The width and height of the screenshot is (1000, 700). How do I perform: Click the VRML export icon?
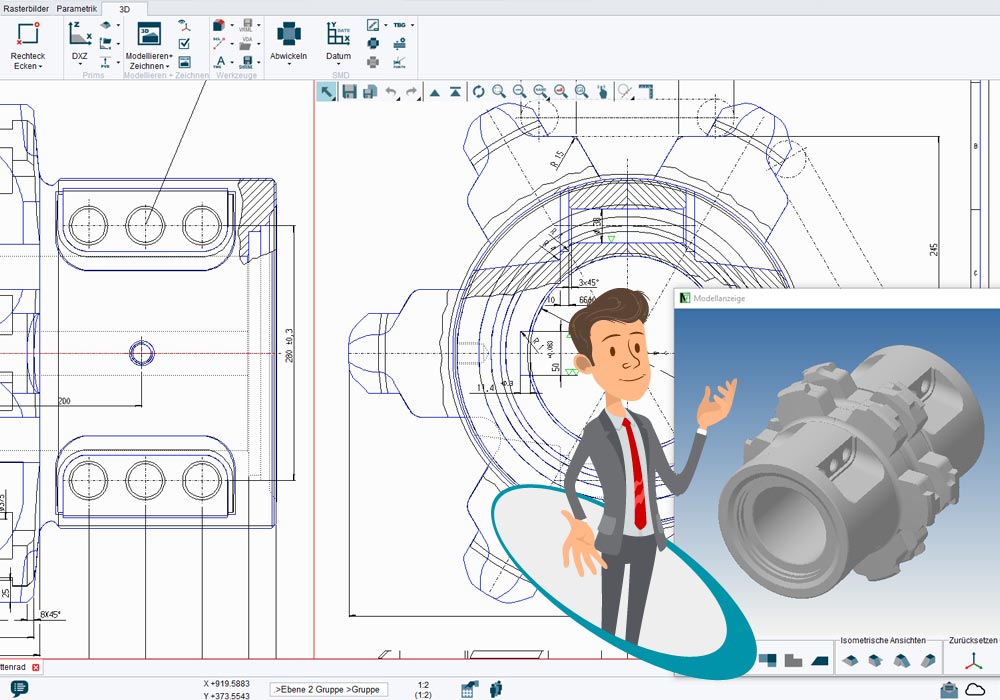click(x=246, y=26)
